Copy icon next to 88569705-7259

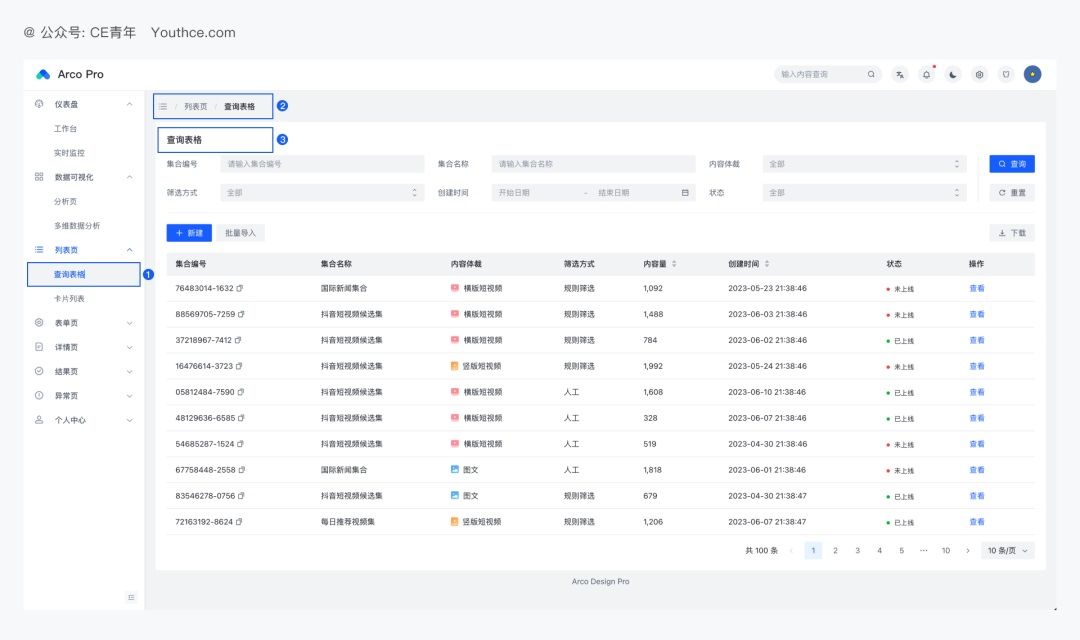click(x=241, y=314)
